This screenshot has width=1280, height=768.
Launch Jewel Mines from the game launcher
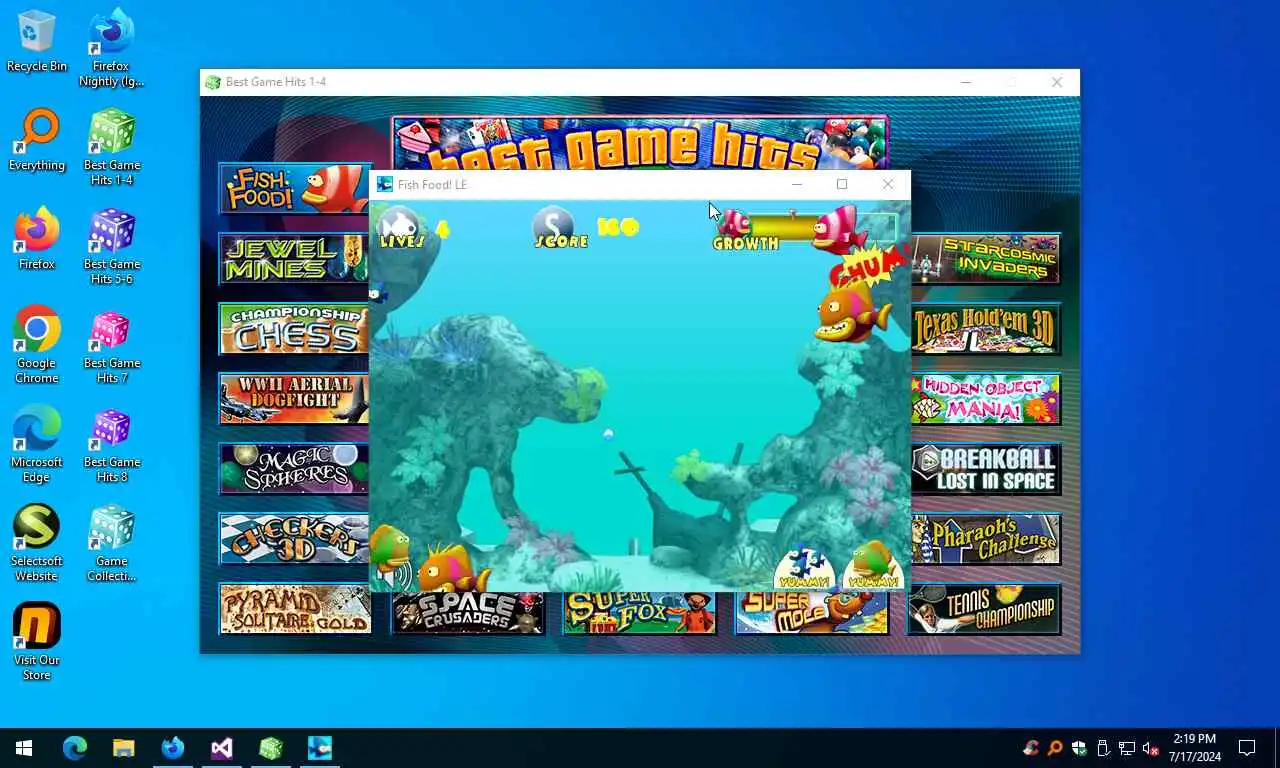pyautogui.click(x=294, y=259)
